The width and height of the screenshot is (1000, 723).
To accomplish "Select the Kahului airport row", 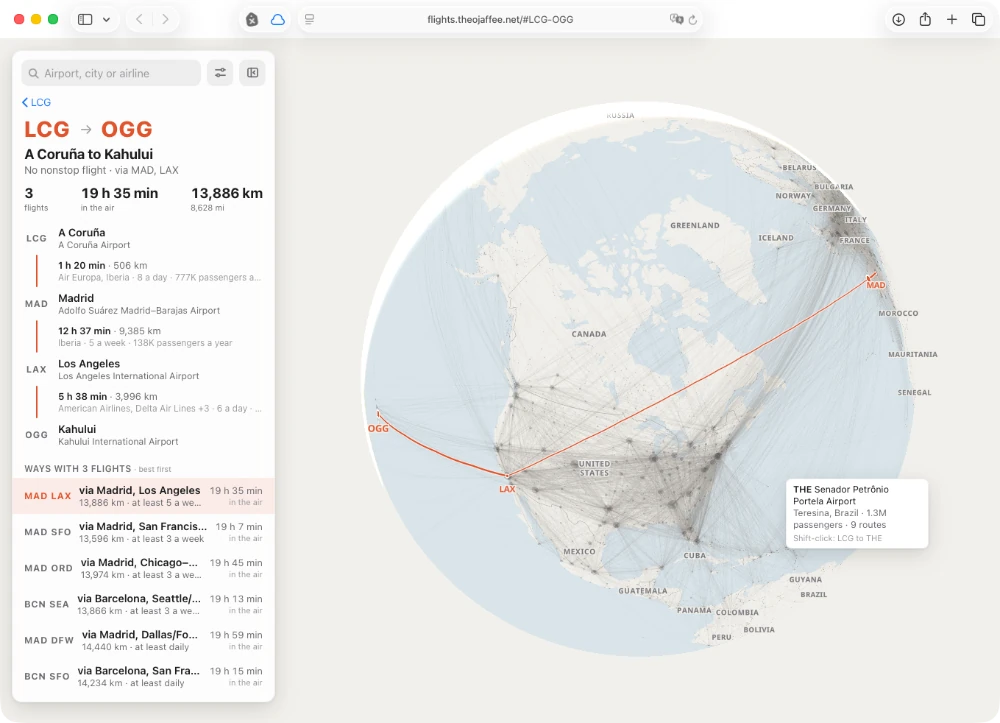I will coord(143,435).
